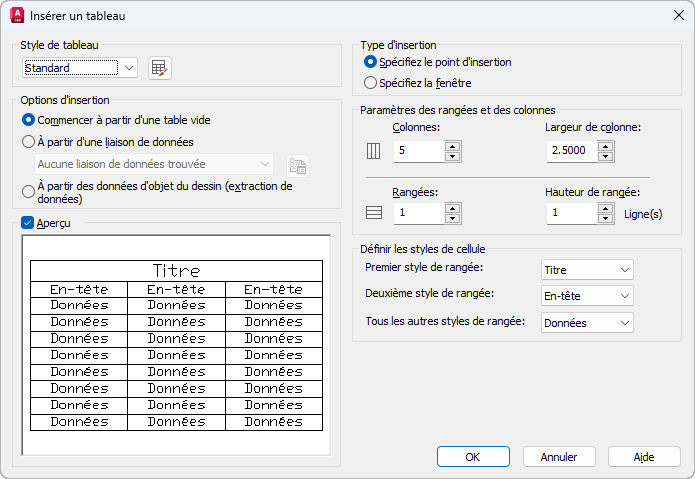This screenshot has width=695, height=479.
Task: Click the Largeur de colonne input field
Action: click(x=571, y=151)
